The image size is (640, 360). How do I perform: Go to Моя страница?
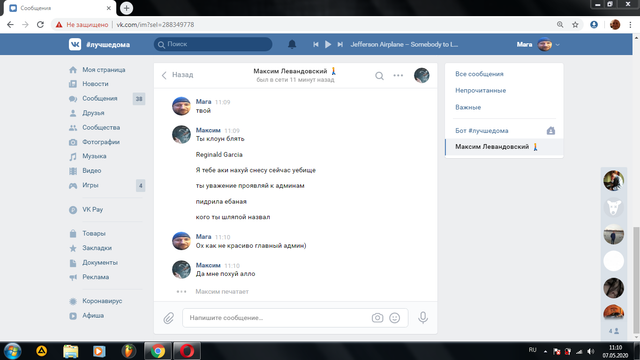(x=104, y=70)
